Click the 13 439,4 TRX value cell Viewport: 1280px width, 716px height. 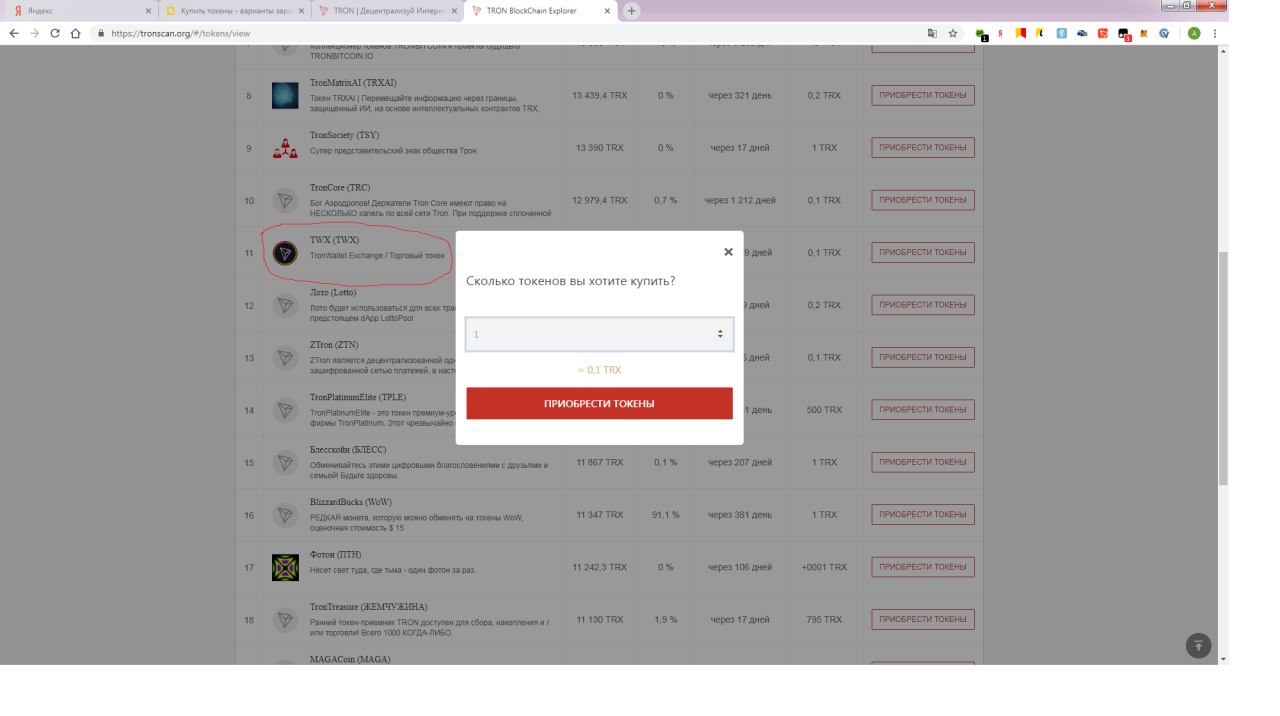(x=599, y=95)
